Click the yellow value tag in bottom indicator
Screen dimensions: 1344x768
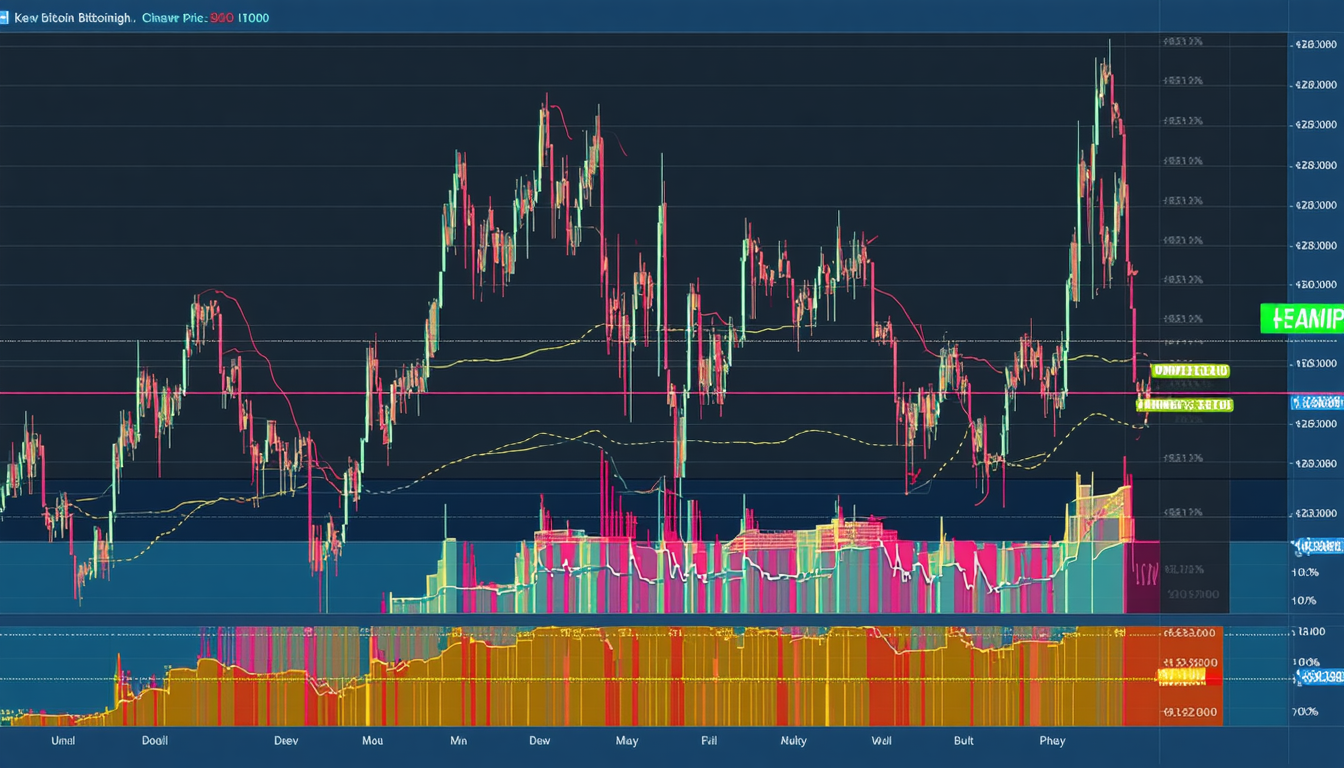(x=1182, y=677)
